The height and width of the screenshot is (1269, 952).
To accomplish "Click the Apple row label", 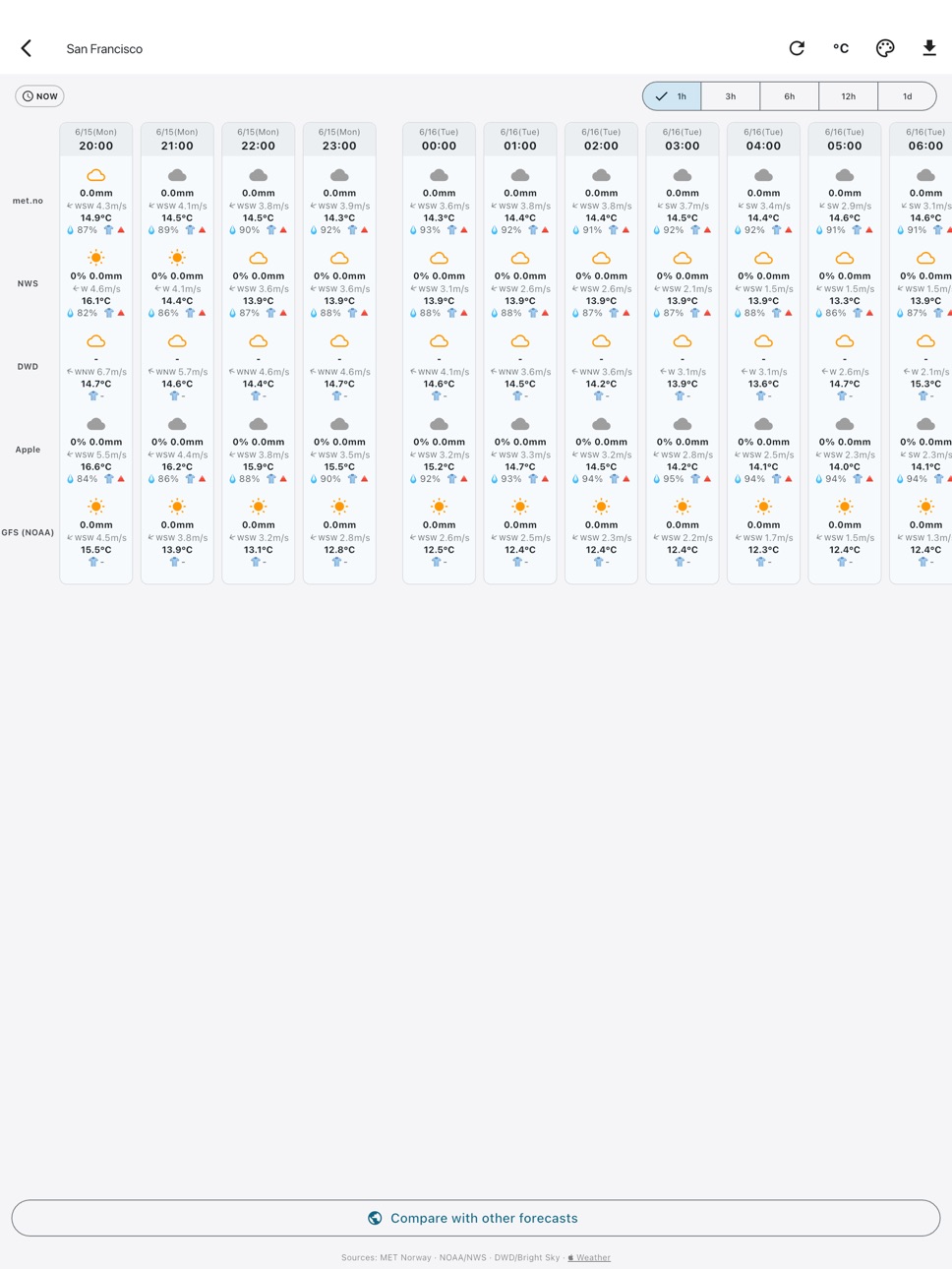I will tap(28, 450).
